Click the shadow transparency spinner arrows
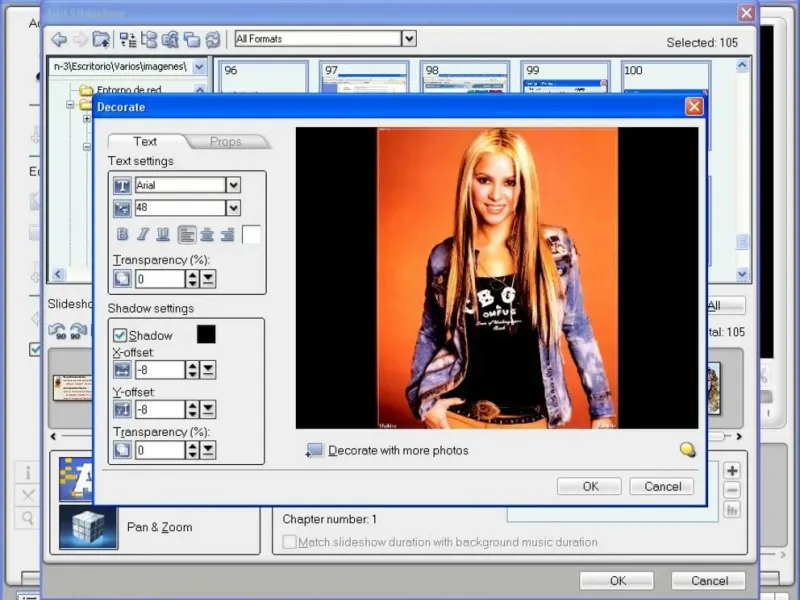800x600 pixels. (192, 450)
